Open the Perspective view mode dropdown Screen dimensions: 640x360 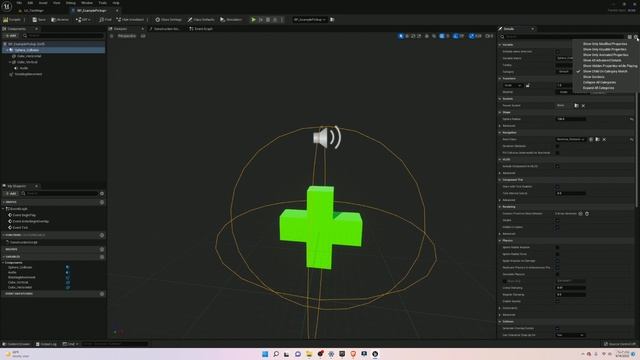click(126, 36)
